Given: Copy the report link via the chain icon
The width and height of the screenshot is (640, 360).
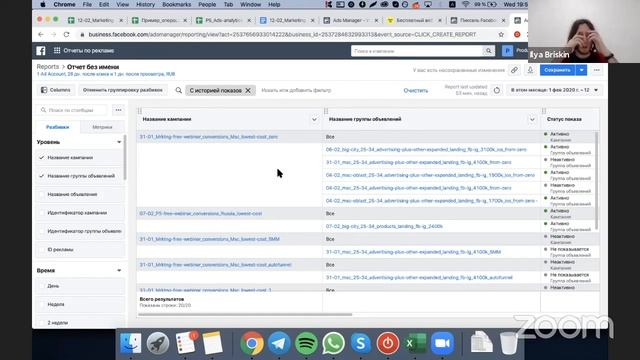Looking at the screenshot, I should [514, 70].
